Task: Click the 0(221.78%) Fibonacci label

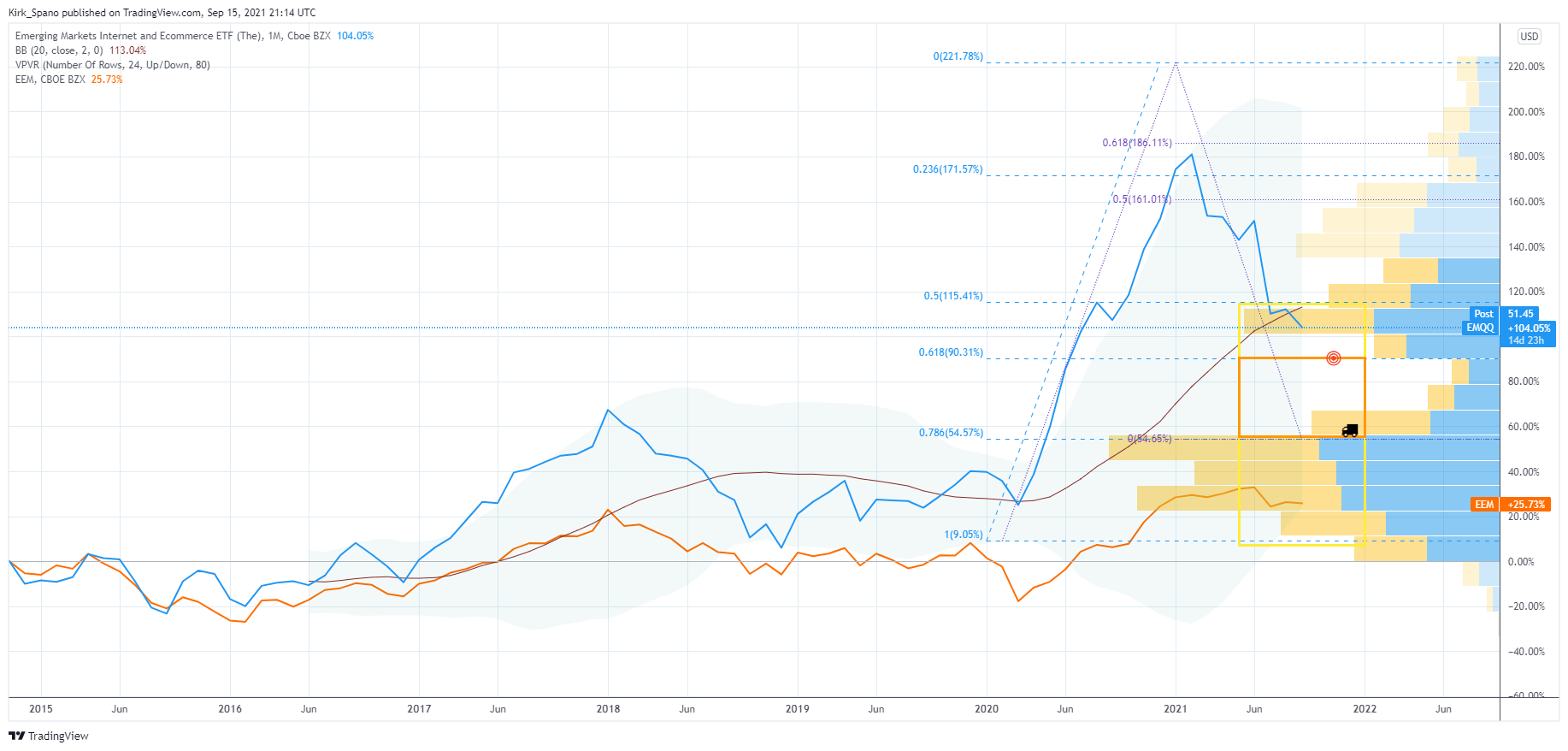Action: [958, 56]
